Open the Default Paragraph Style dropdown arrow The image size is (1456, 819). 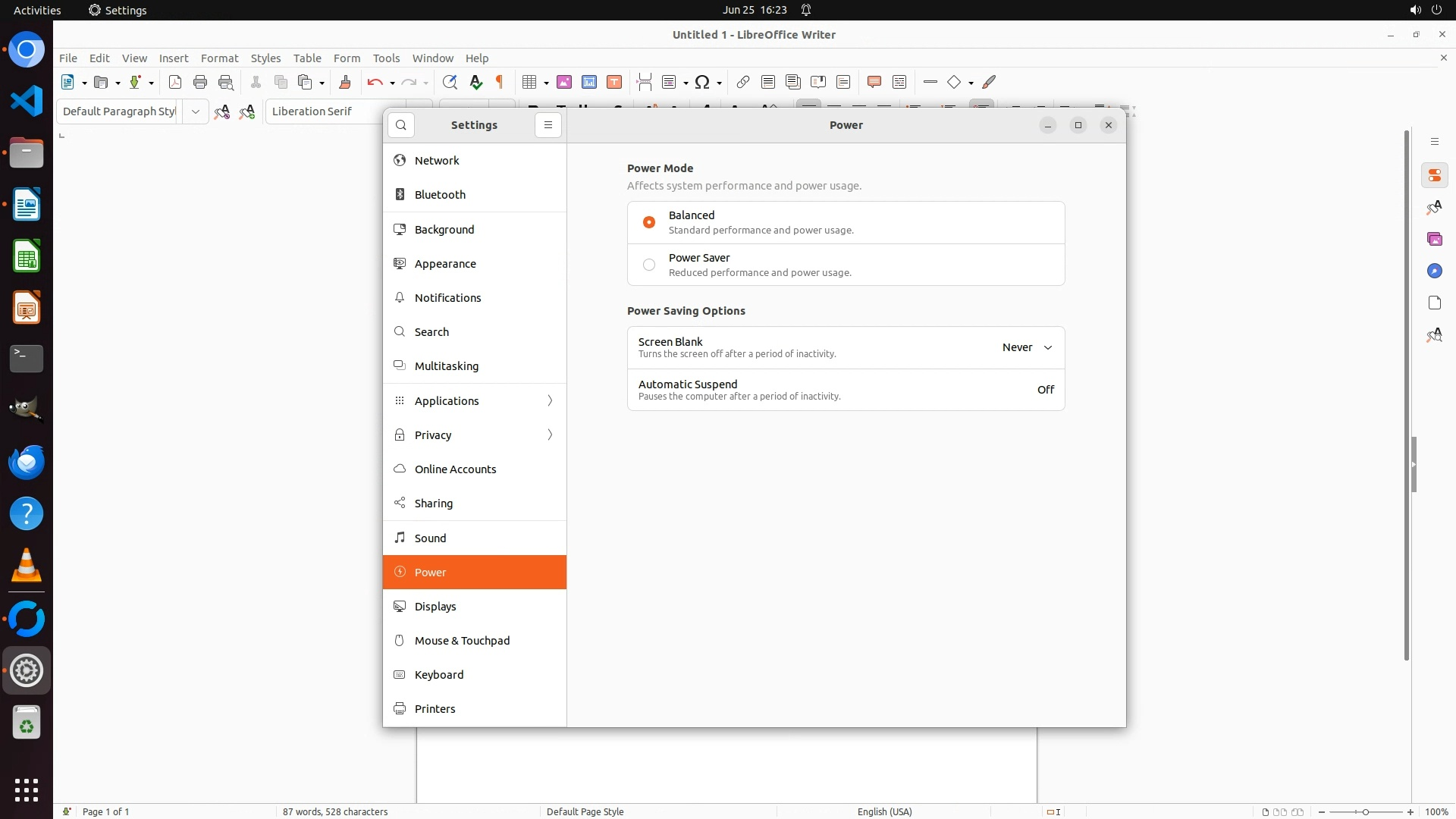195,111
